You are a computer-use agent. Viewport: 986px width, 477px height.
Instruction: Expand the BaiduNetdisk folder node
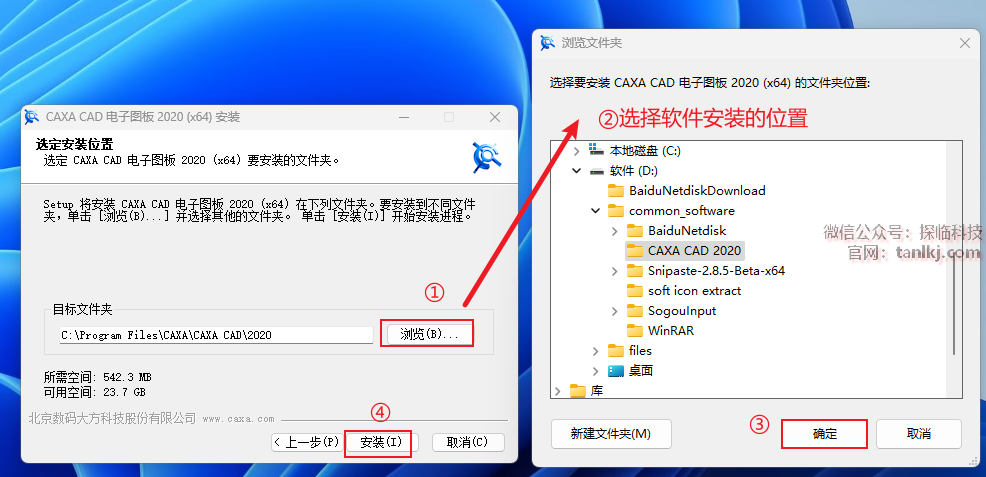coord(615,231)
